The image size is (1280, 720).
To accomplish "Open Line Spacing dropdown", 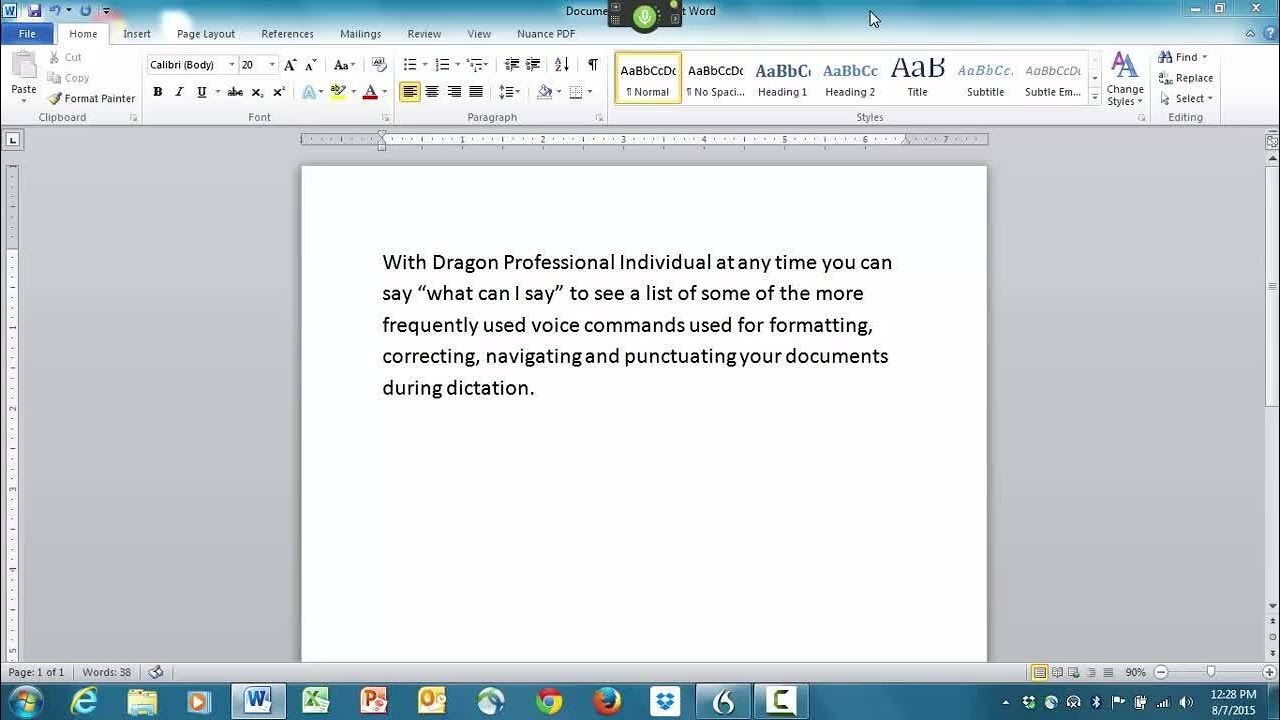I will click(x=510, y=92).
